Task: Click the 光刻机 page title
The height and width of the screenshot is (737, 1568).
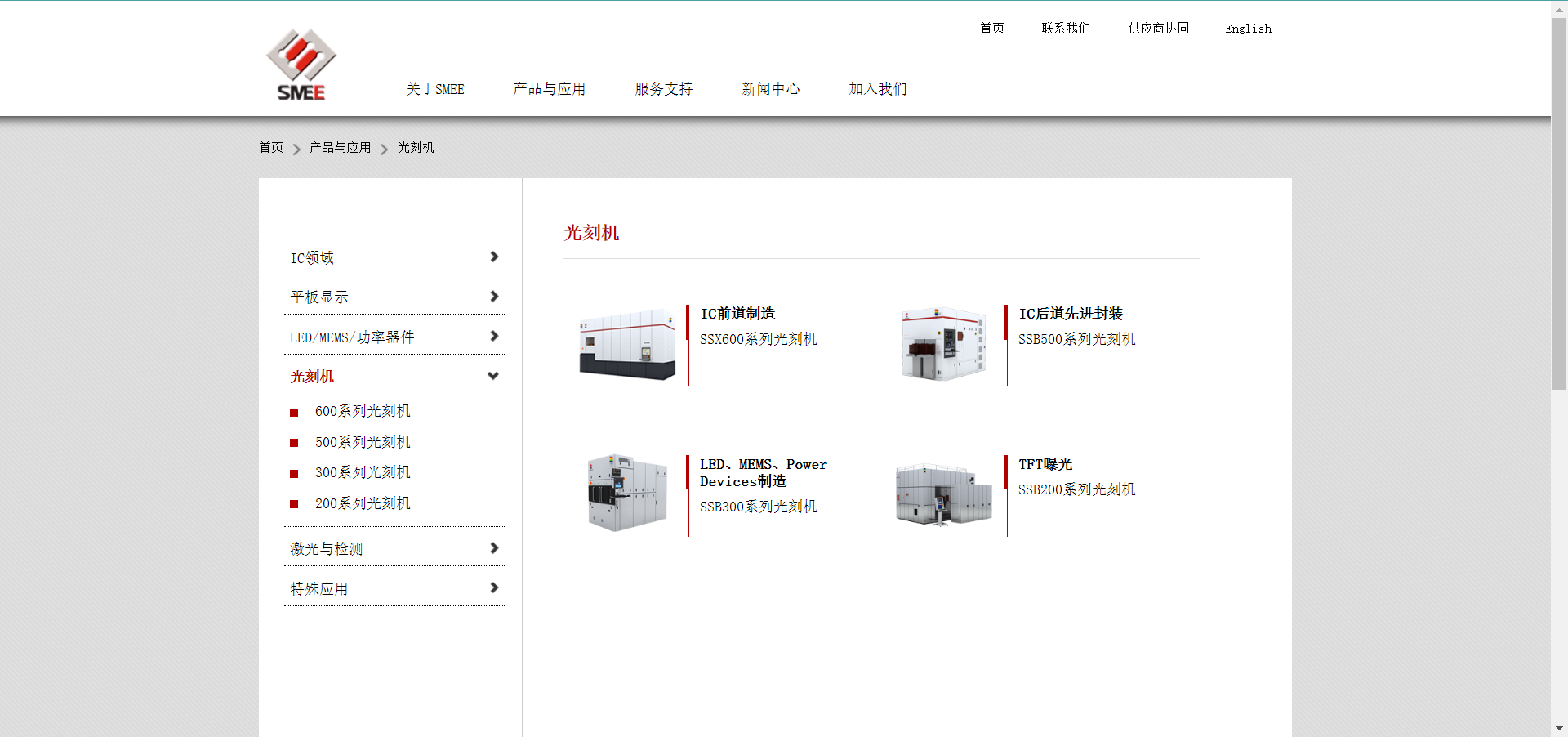Action: (x=591, y=233)
